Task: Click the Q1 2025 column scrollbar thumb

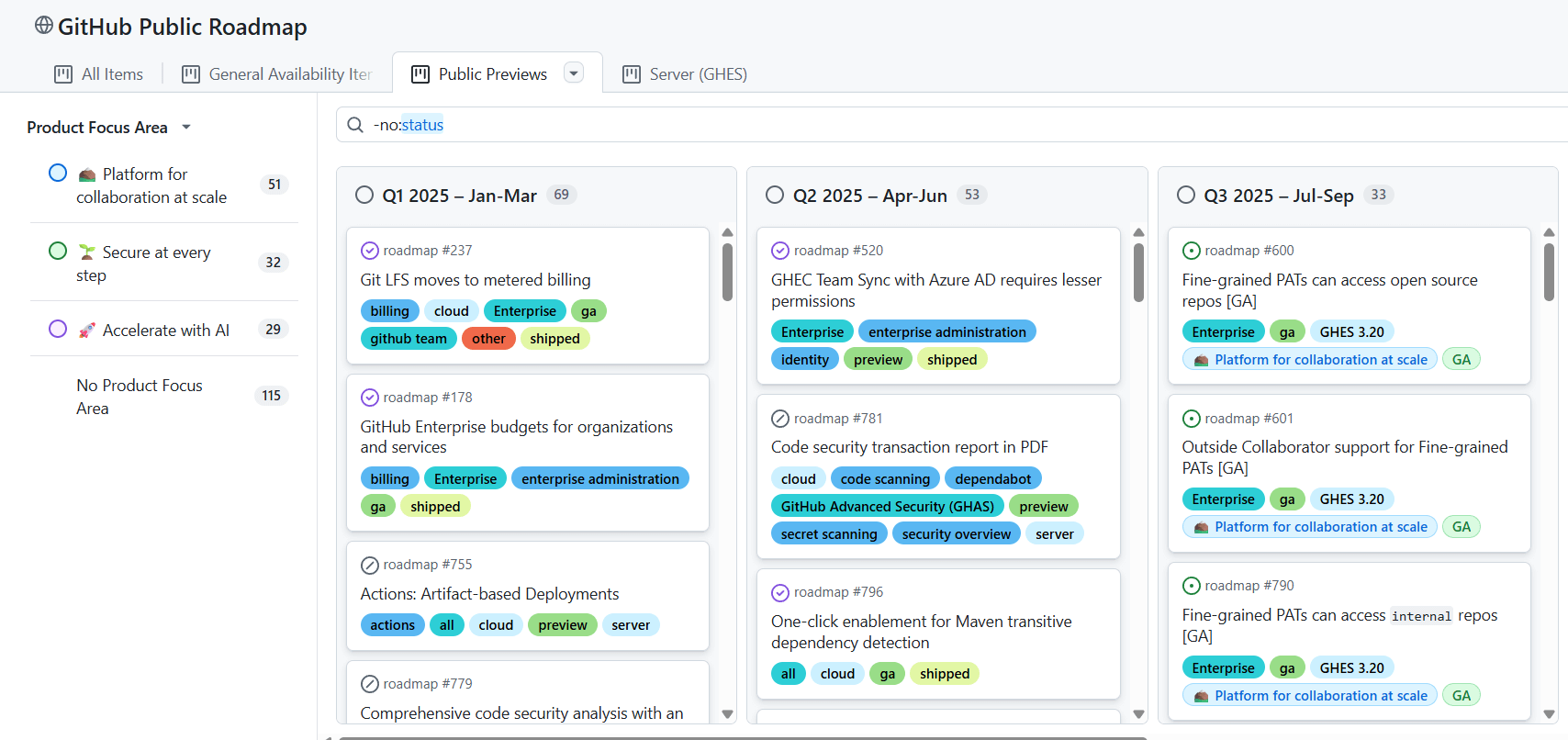Action: click(x=727, y=272)
